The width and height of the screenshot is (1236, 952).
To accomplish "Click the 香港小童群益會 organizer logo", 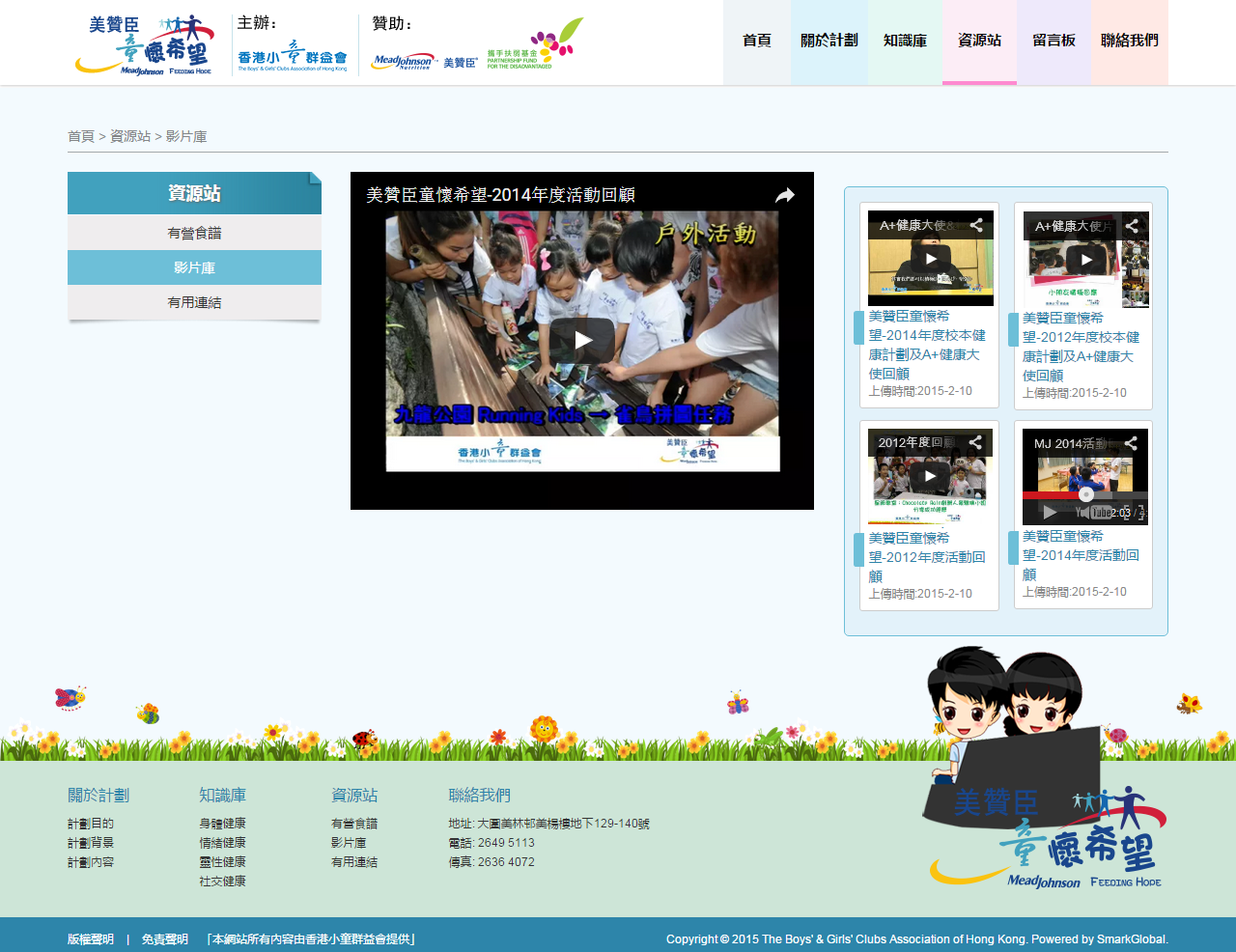I will (292, 58).
